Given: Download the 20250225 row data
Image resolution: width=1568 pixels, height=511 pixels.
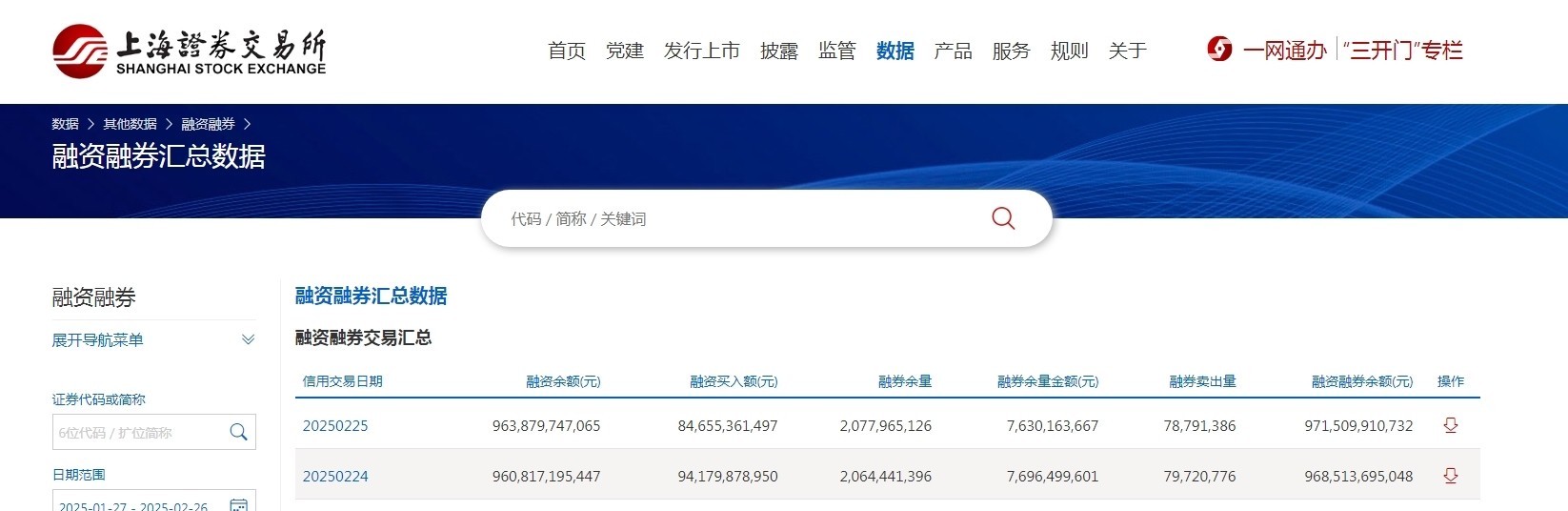Looking at the screenshot, I should pyautogui.click(x=1450, y=425).
